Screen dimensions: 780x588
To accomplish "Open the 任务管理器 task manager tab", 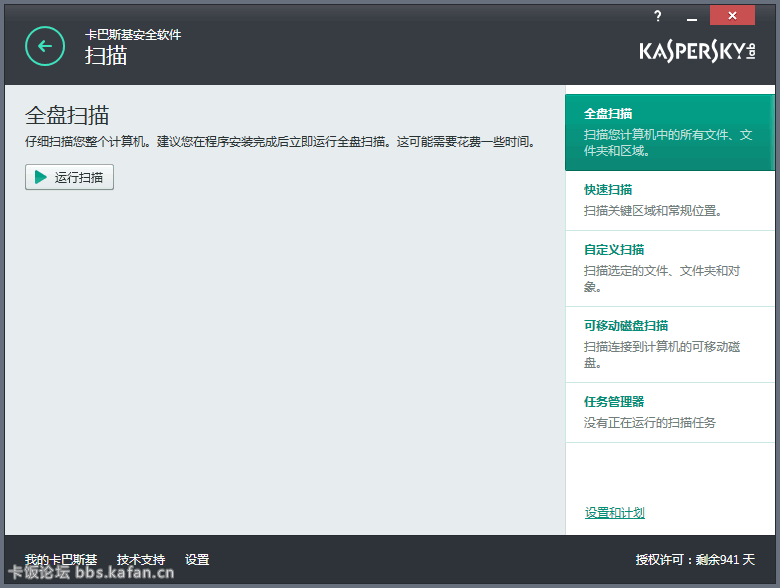I will [670, 412].
